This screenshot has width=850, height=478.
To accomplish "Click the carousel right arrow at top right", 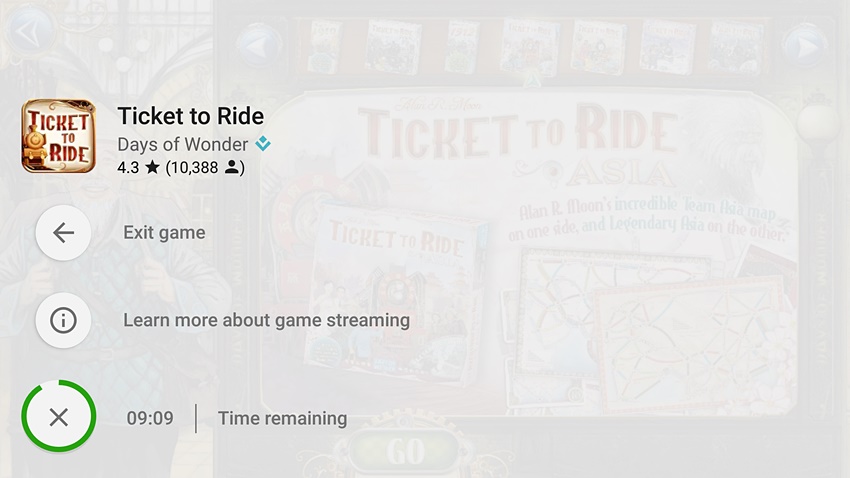I will 805,47.
